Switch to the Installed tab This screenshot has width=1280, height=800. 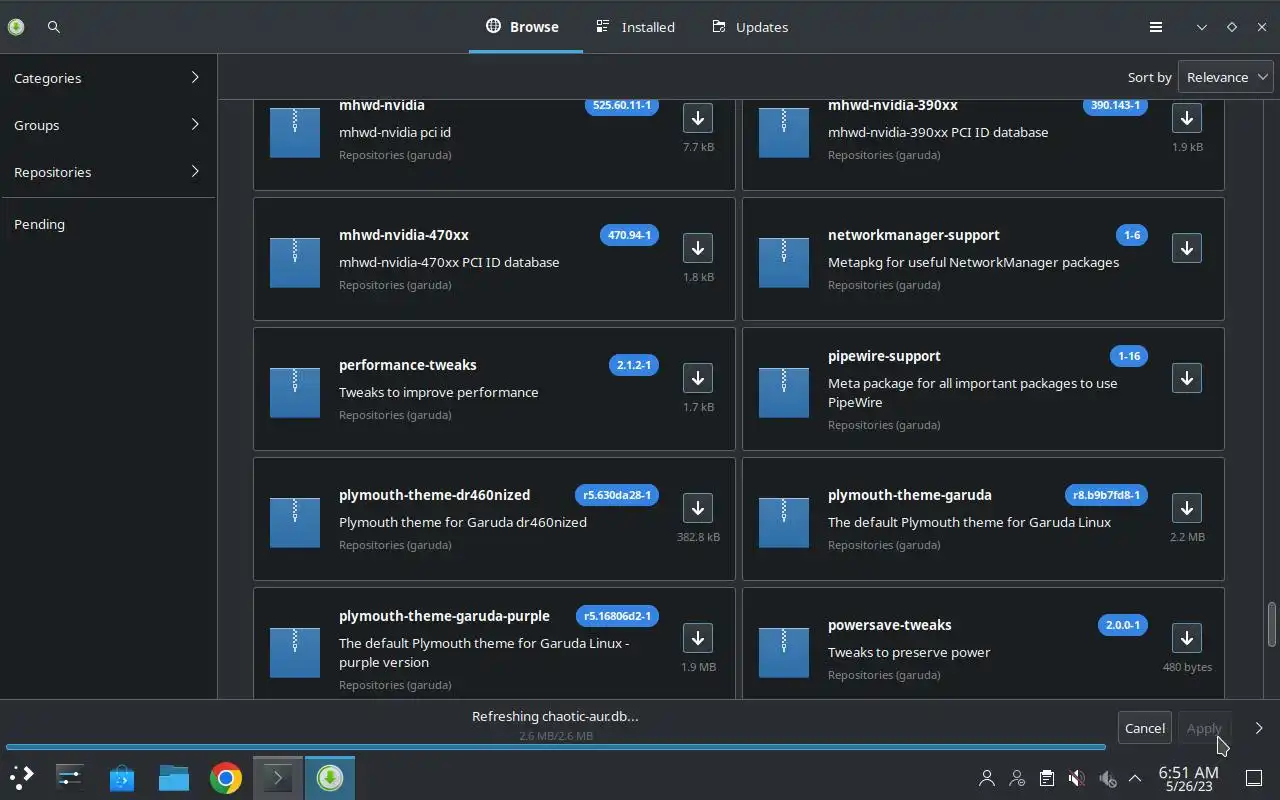pos(636,27)
